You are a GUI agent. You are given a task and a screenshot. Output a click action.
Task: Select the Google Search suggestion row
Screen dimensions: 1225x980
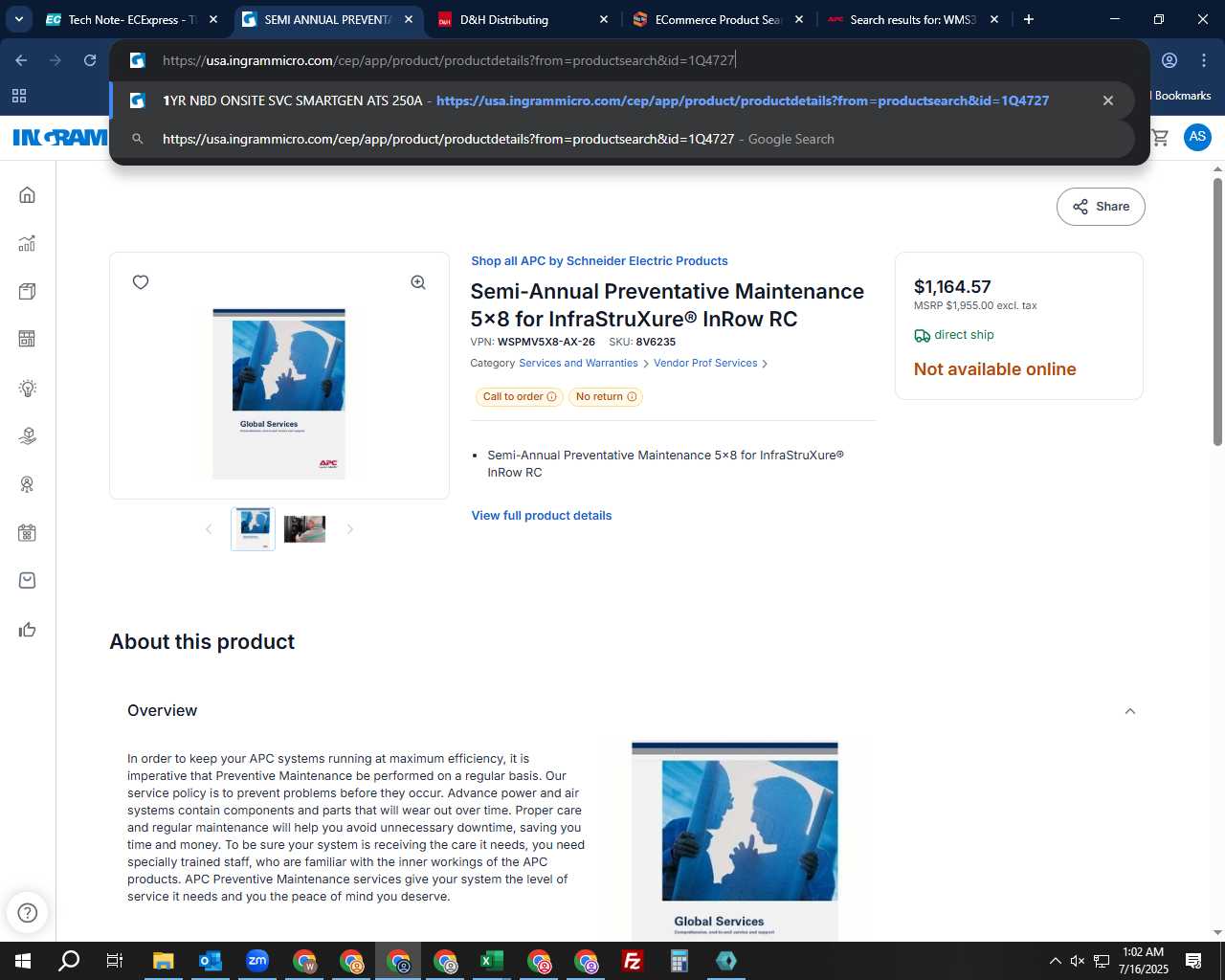(x=622, y=139)
